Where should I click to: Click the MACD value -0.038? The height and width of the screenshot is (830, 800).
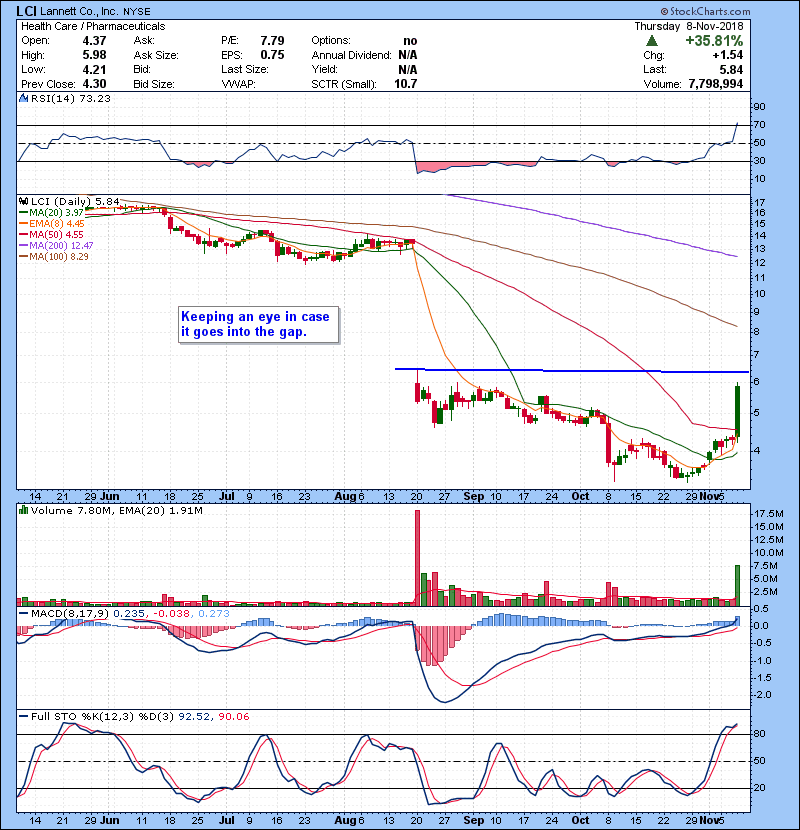172,614
